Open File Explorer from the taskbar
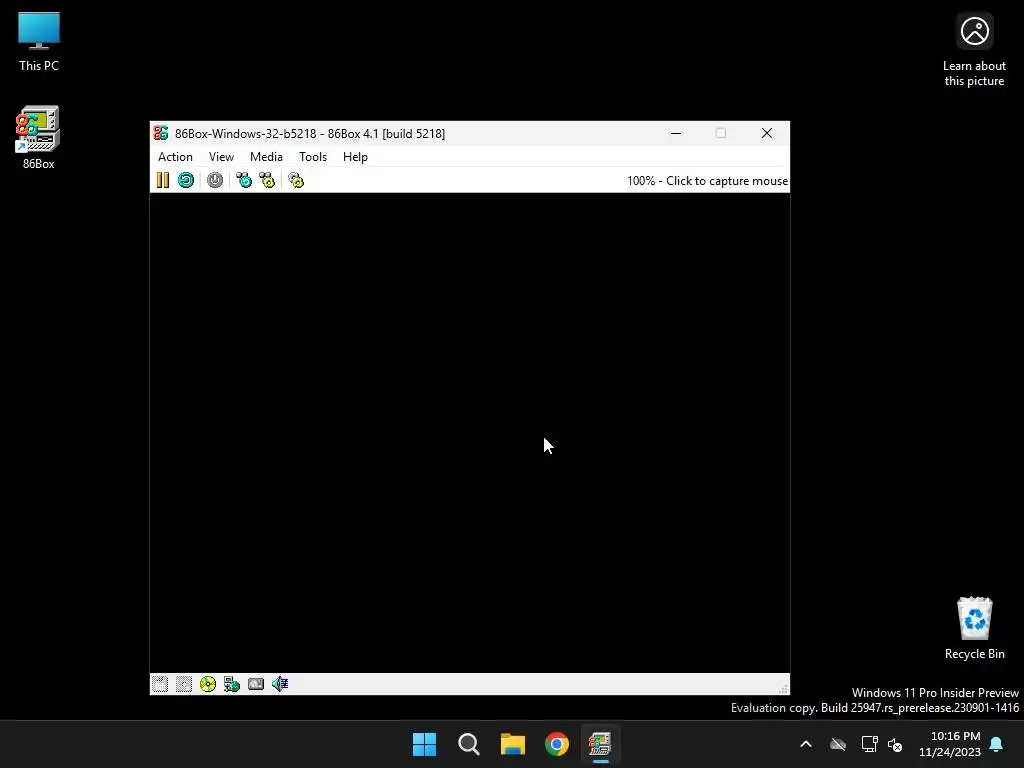This screenshot has width=1024, height=768. (513, 744)
